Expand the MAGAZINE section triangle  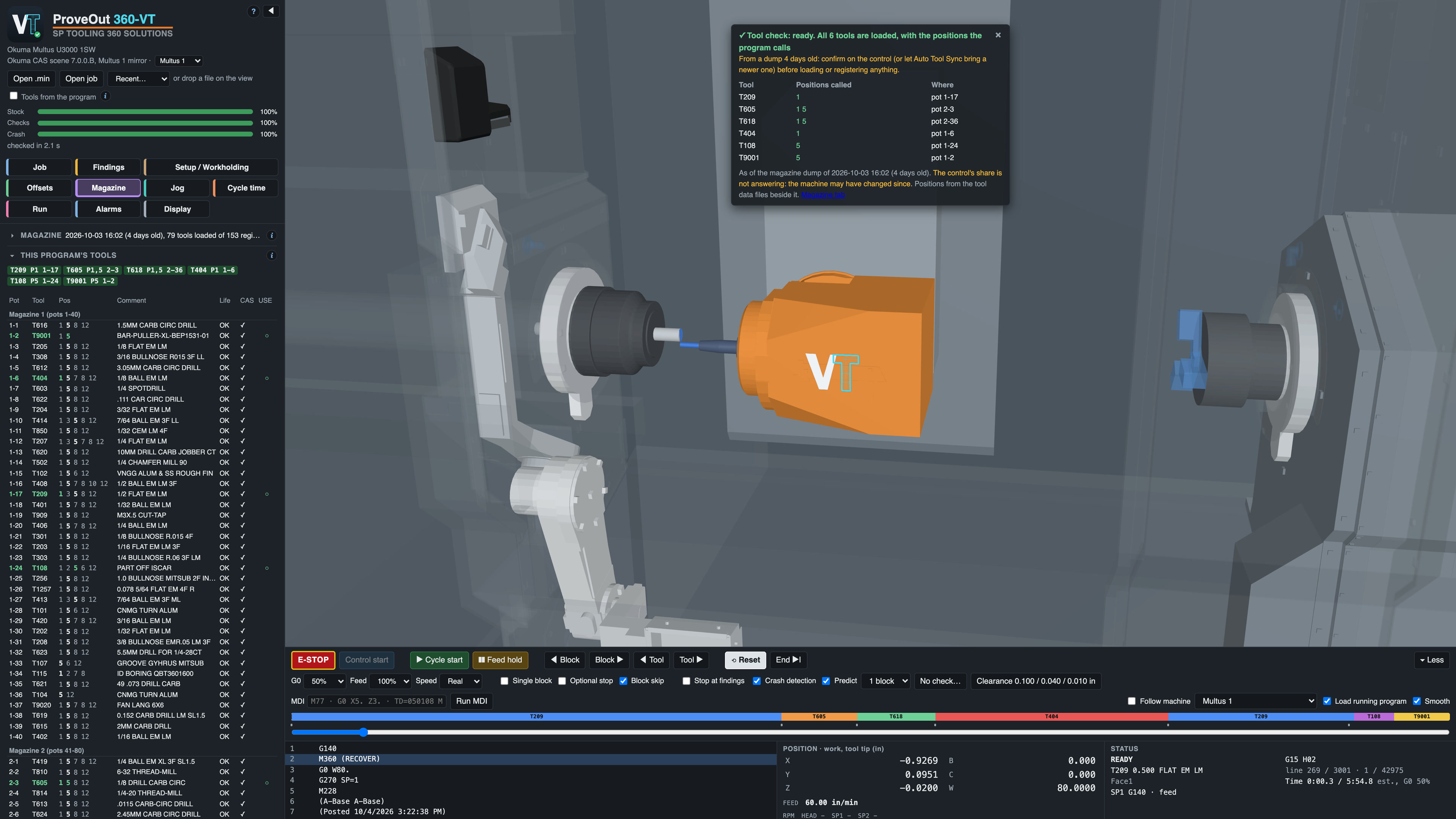point(12,236)
